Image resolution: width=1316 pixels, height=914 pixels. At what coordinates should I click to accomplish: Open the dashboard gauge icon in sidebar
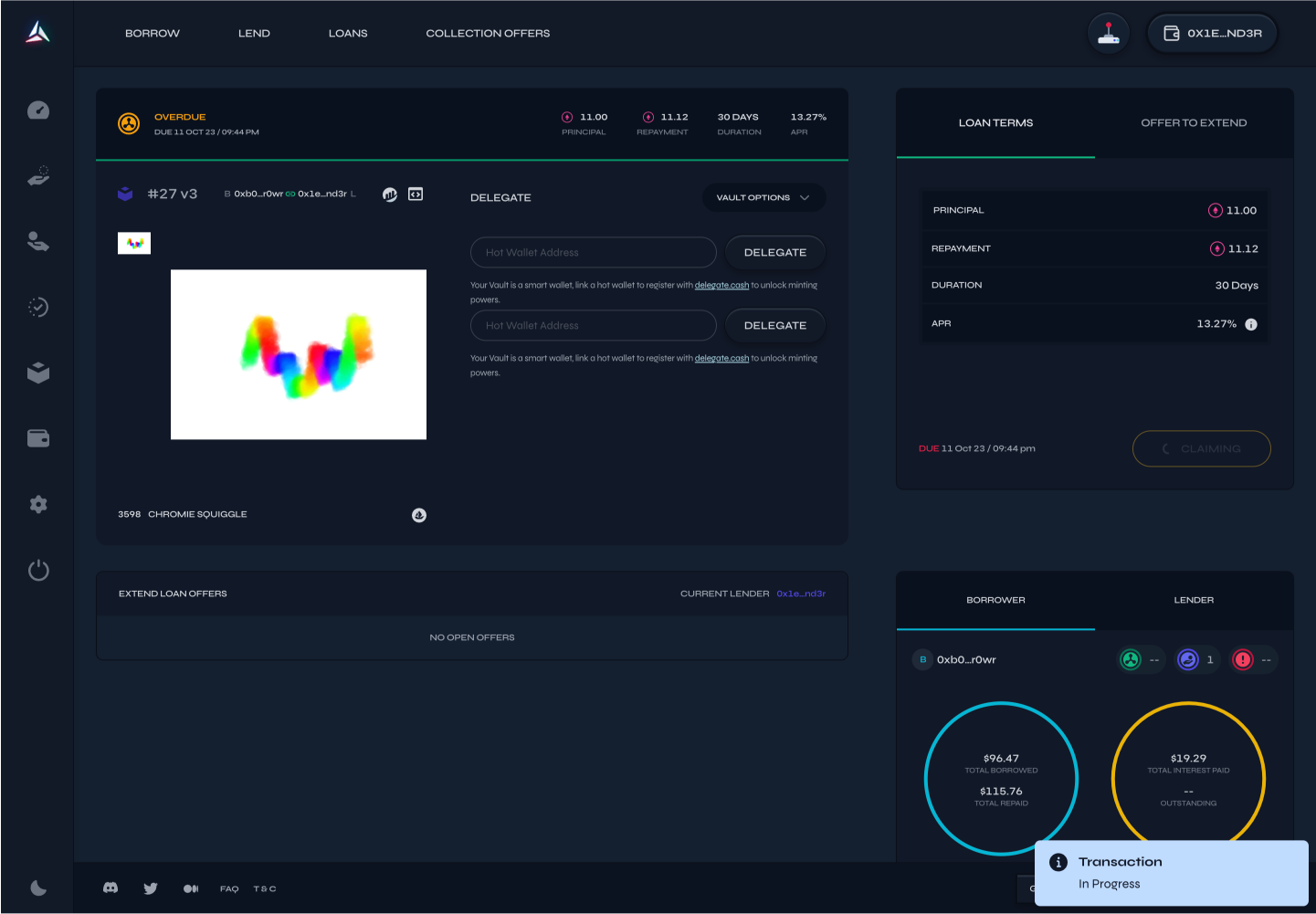click(38, 110)
